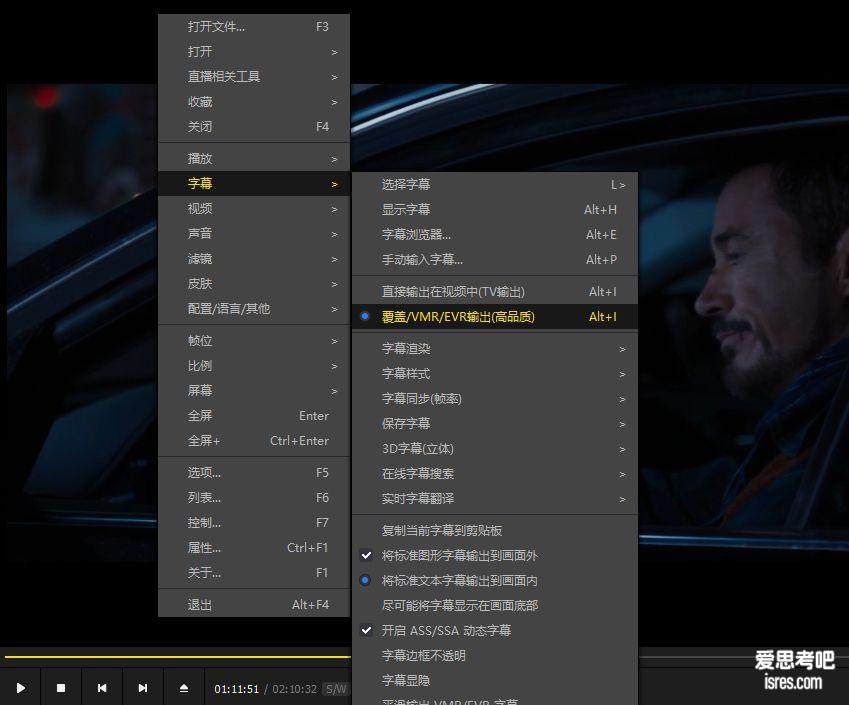The image size is (849, 705).
Task: Select 关闭 in the context menu
Action: (x=253, y=126)
